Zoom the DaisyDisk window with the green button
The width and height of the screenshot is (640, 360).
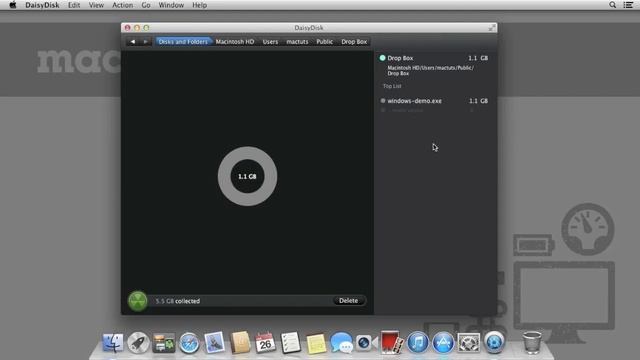[146, 28]
